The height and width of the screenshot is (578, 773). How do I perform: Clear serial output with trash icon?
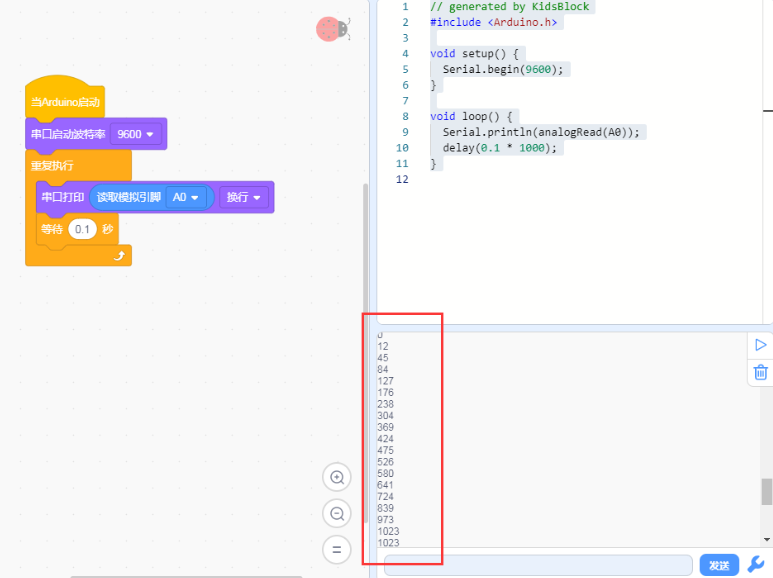pos(761,372)
